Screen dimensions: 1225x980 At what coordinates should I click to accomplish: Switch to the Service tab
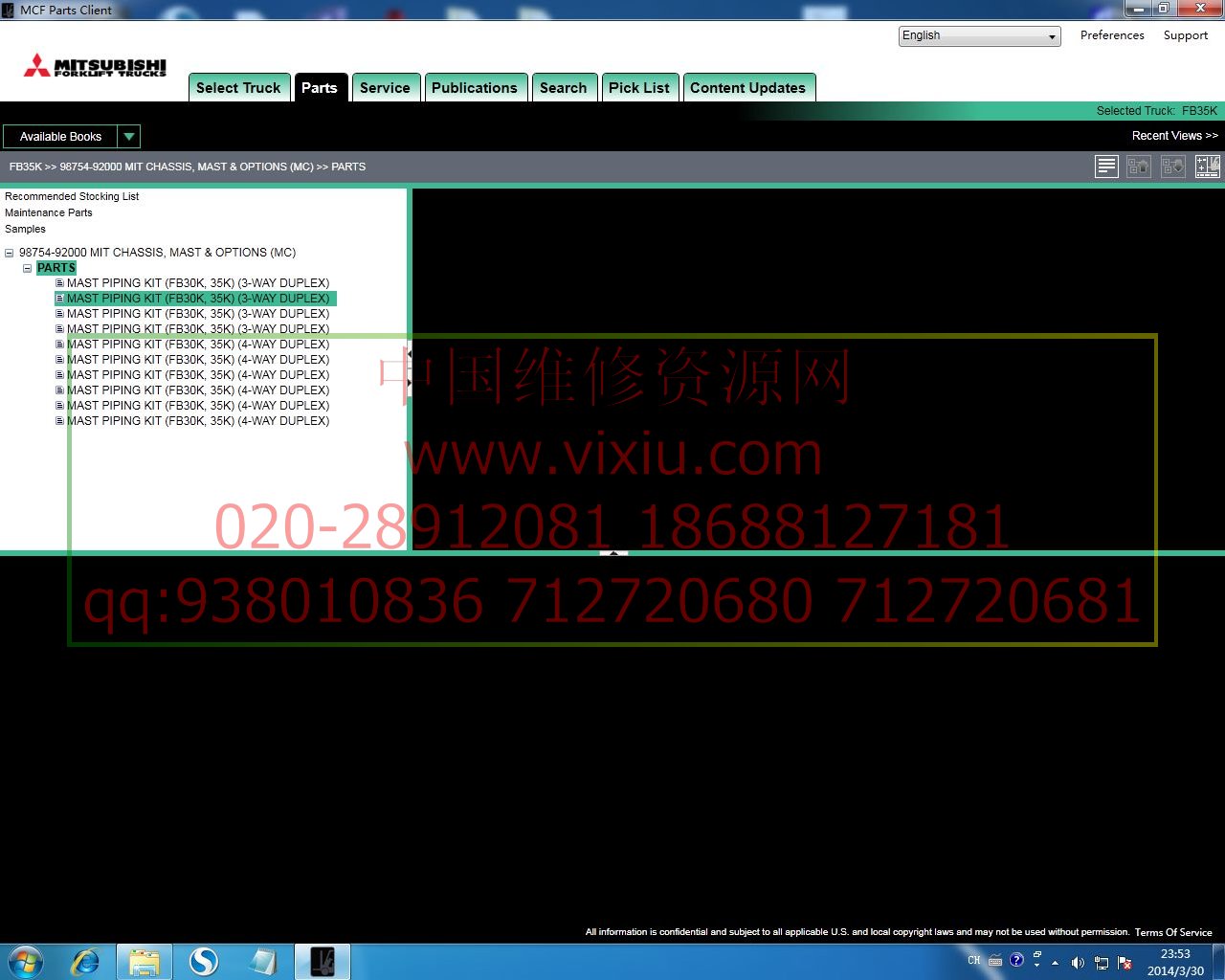pos(385,88)
